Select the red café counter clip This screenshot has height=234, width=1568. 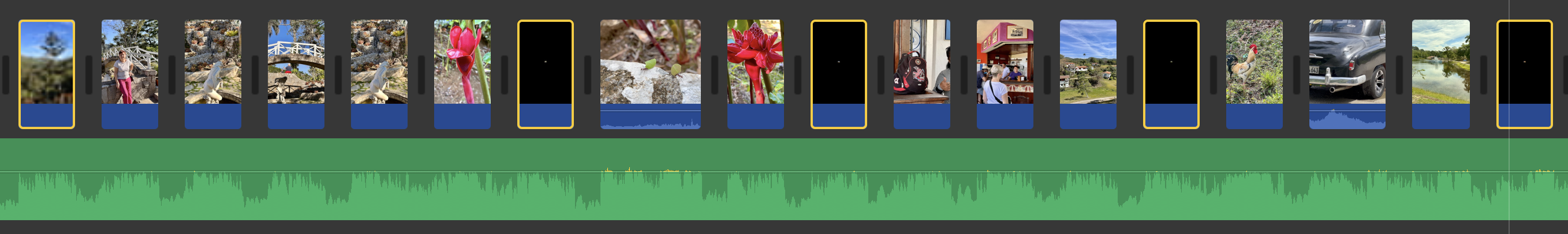(1005, 74)
